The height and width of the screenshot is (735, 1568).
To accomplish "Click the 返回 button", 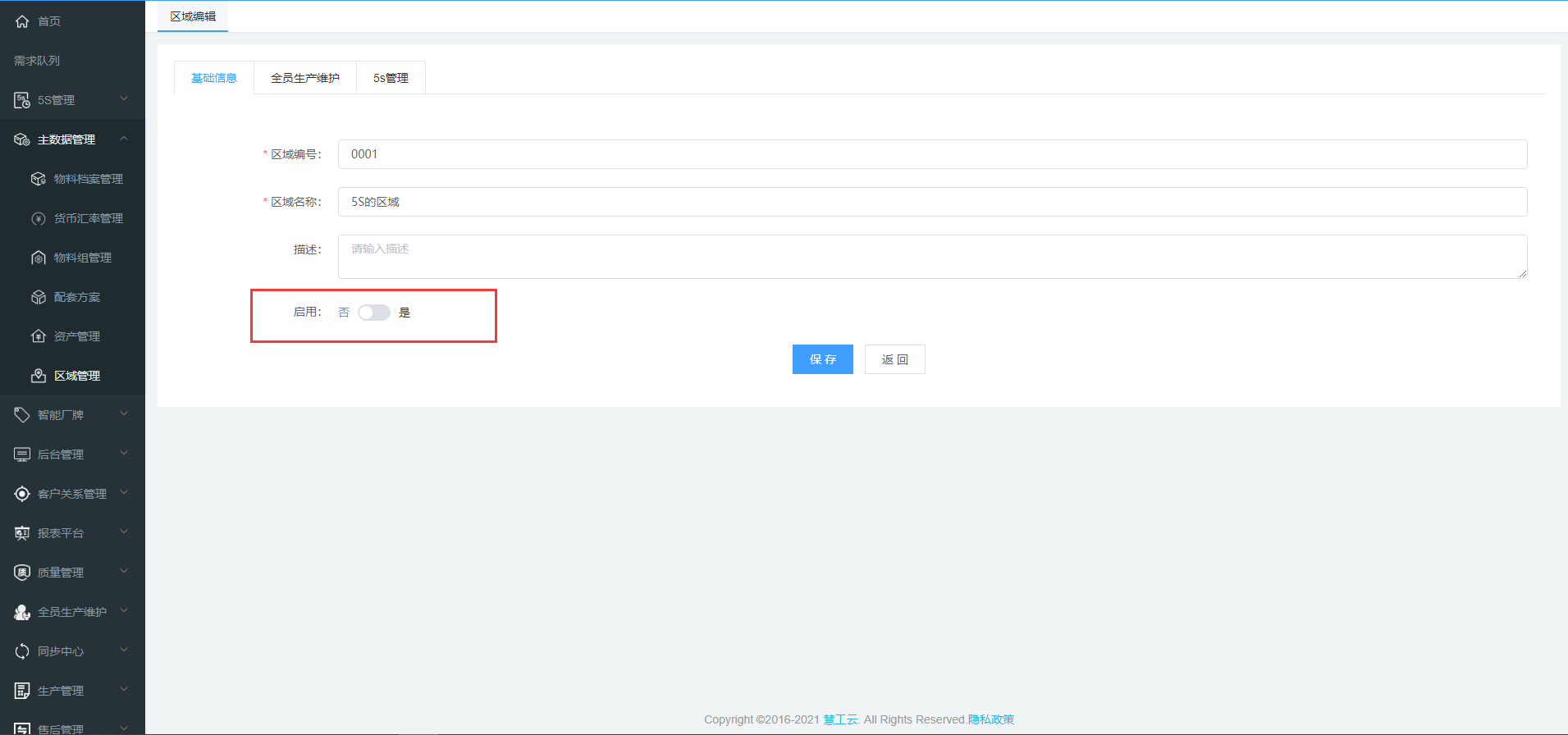I will (894, 359).
